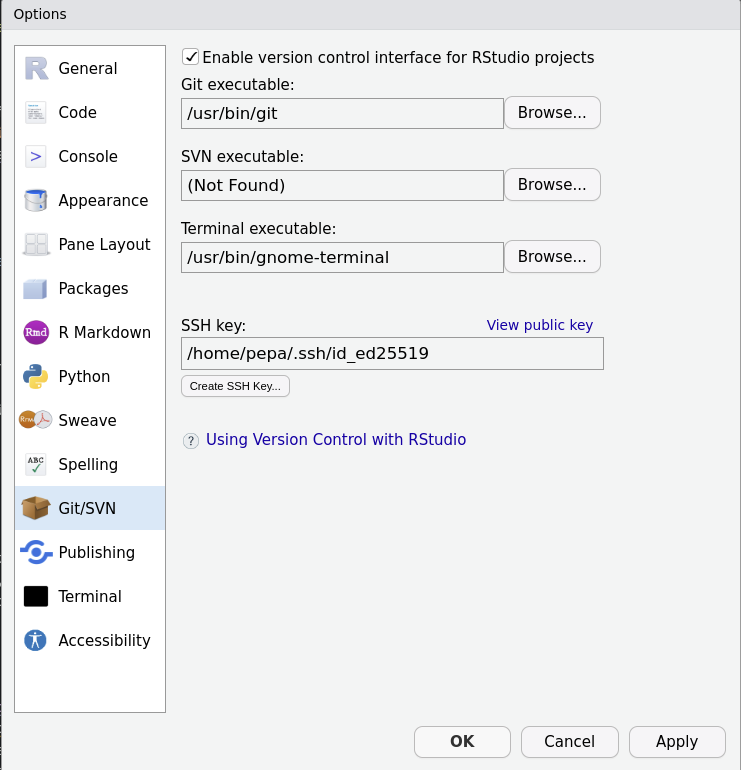Apply the current options
This screenshot has width=741, height=770.
click(677, 742)
